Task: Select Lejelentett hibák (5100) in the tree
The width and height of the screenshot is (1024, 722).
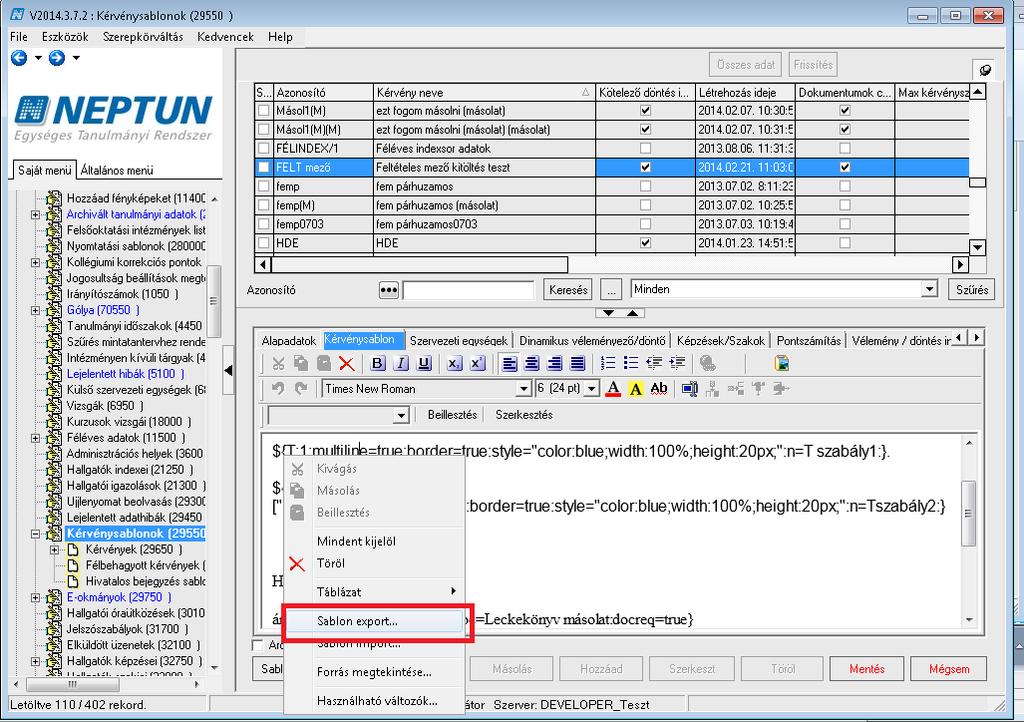Action: click(125, 375)
